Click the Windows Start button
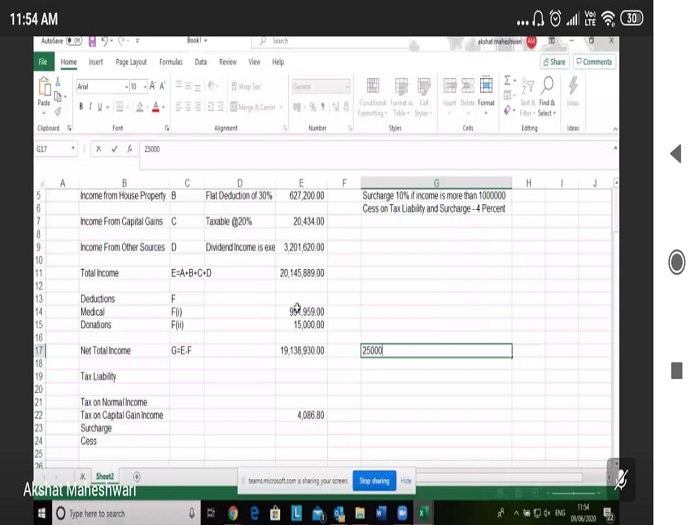Screen dimensions: 700x525 click(x=42, y=513)
